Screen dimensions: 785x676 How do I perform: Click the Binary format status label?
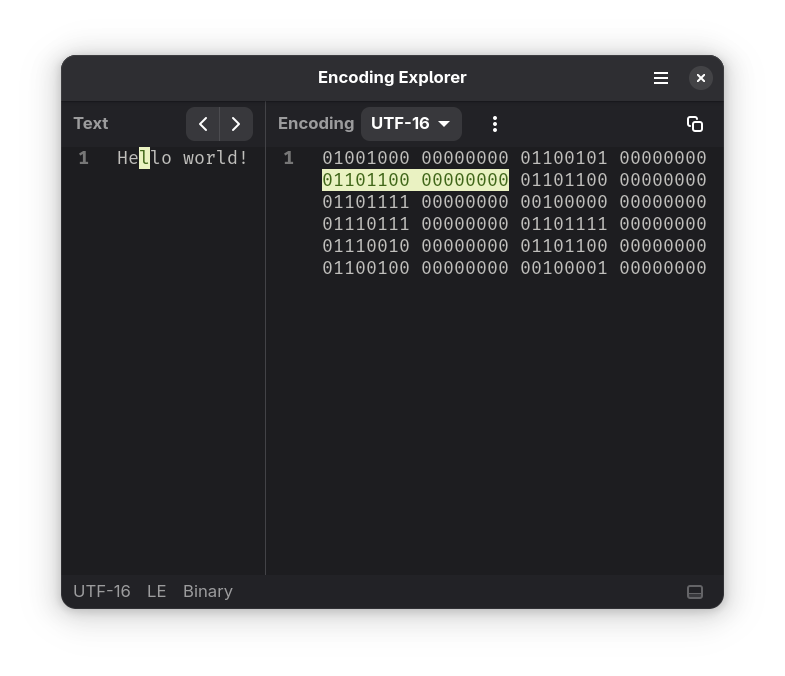[208, 591]
